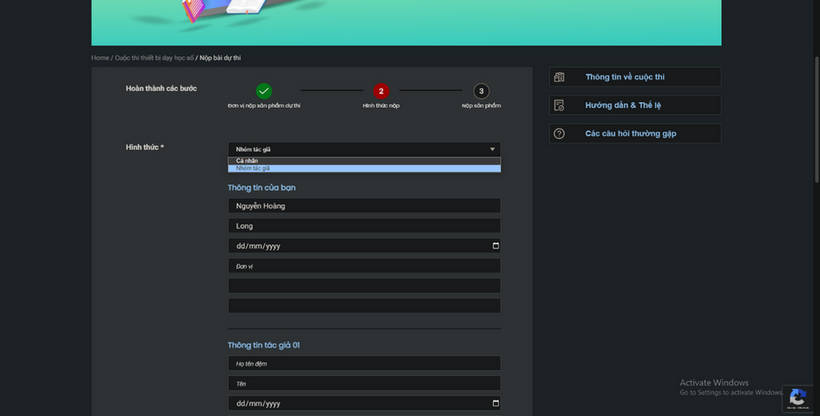The width and height of the screenshot is (820, 416).
Task: Expand the Hình thức dropdown arrow
Action: (492, 149)
